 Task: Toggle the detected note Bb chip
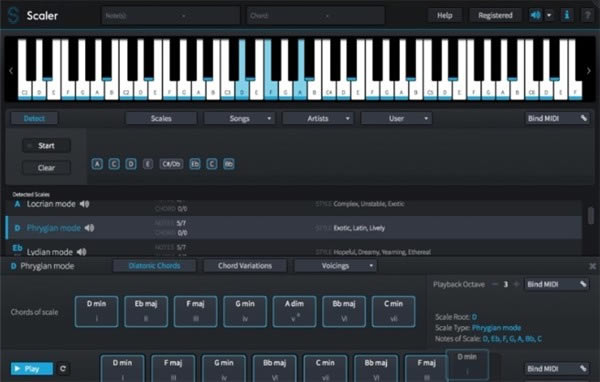tap(228, 164)
